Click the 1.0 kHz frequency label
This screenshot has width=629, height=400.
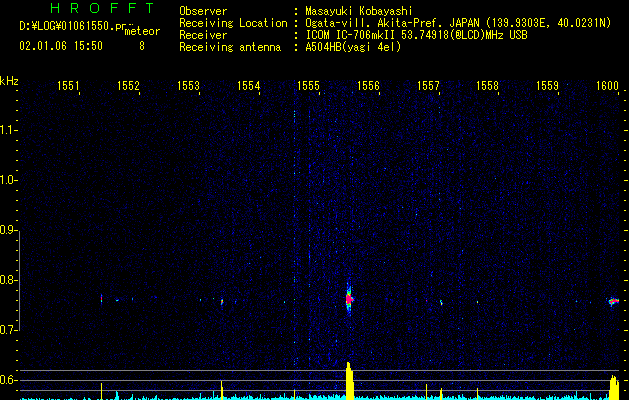[9, 180]
